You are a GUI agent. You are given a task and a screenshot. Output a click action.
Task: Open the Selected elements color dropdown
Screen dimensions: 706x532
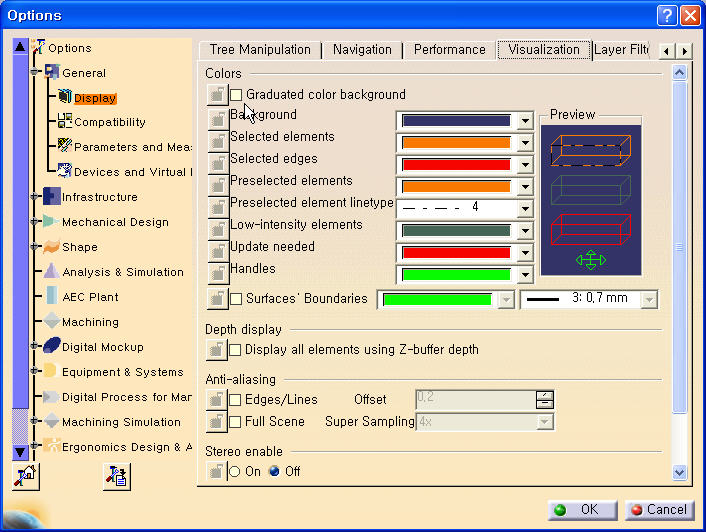pos(526,142)
